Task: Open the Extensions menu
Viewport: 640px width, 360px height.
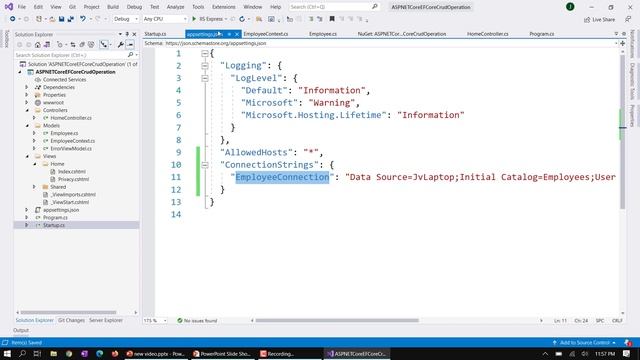Action: pos(224,7)
